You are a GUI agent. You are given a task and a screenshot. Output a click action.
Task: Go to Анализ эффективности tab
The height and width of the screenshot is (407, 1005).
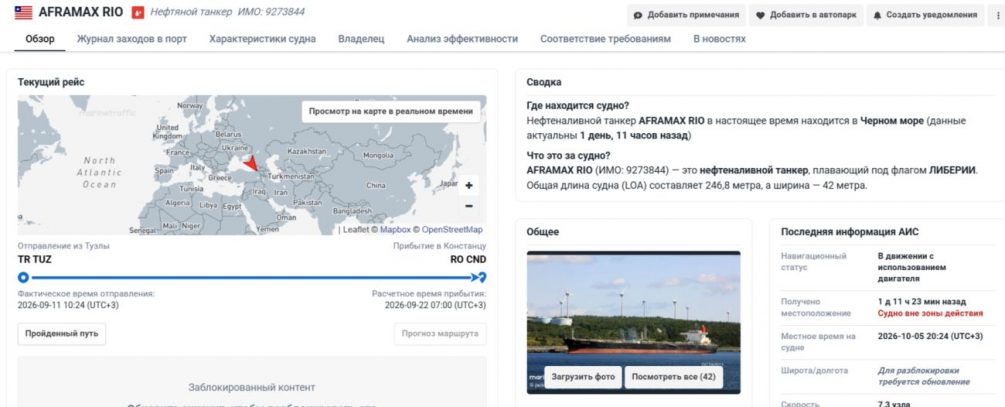[462, 38]
